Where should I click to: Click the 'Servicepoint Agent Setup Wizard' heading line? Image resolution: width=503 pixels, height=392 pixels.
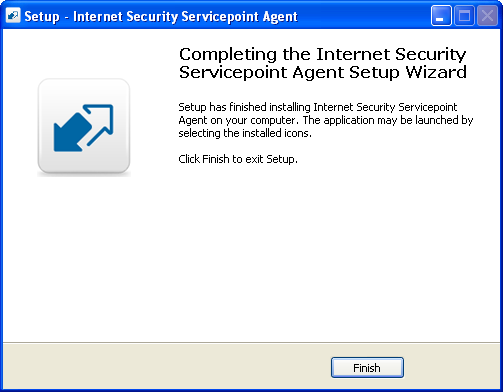point(323,72)
